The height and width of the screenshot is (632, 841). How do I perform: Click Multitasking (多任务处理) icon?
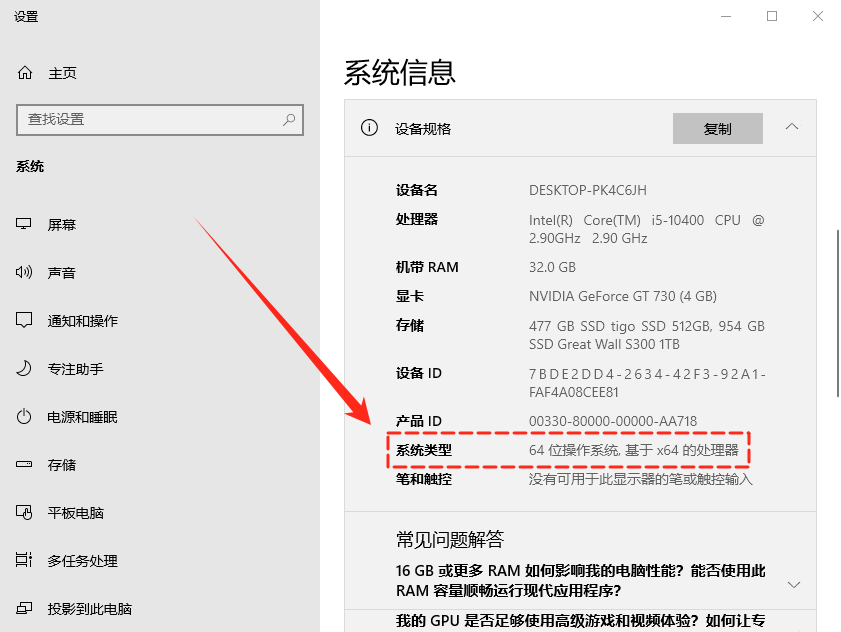coord(25,561)
